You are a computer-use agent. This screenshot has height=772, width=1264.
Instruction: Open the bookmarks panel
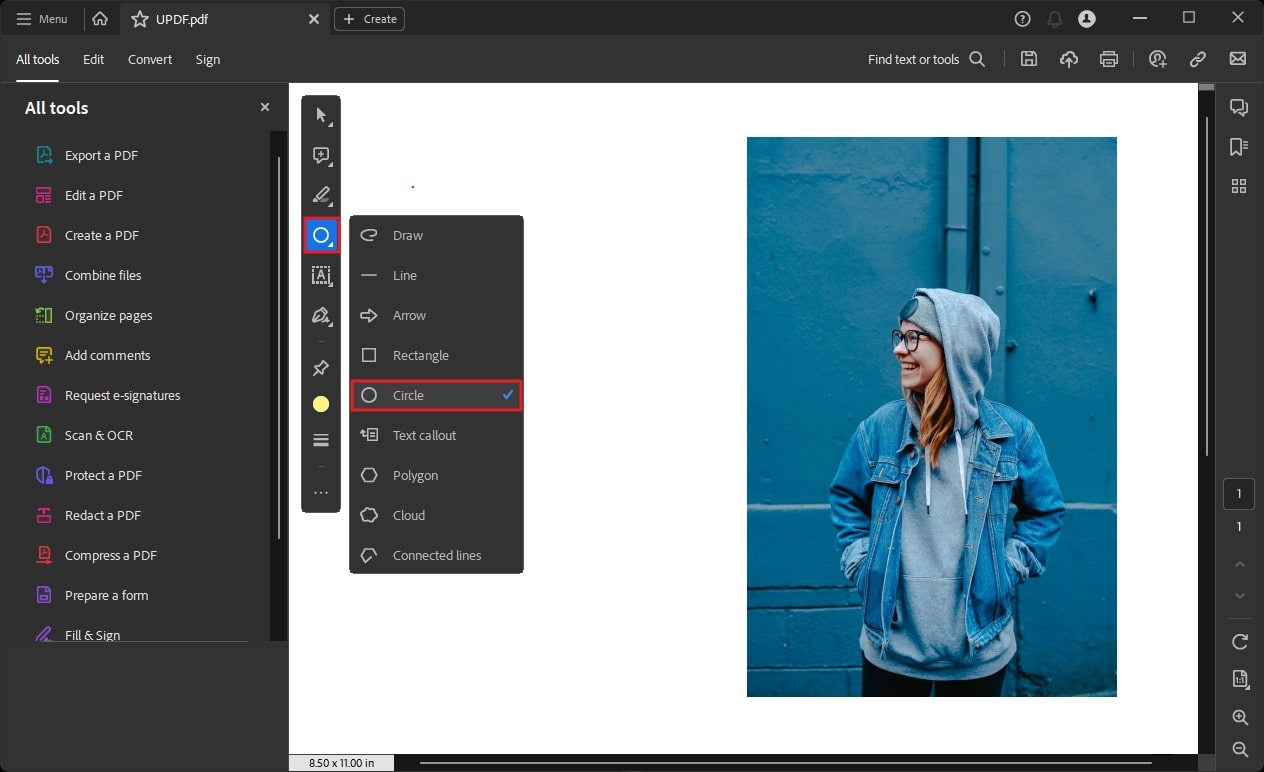(1239, 146)
